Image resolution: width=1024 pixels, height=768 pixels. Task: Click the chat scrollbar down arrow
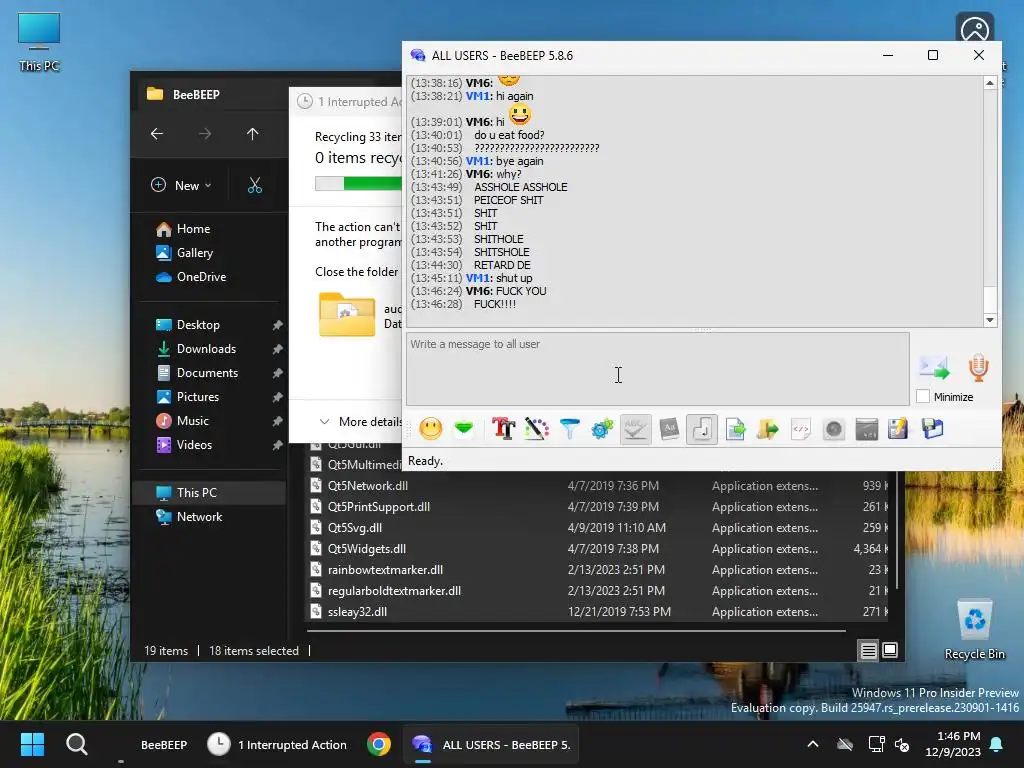coord(990,320)
